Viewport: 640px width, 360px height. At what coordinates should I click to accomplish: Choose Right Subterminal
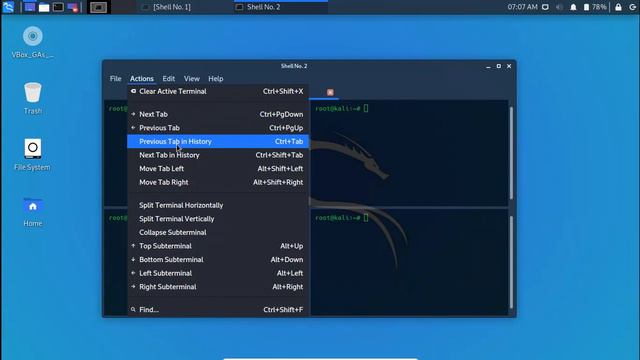(218, 287)
